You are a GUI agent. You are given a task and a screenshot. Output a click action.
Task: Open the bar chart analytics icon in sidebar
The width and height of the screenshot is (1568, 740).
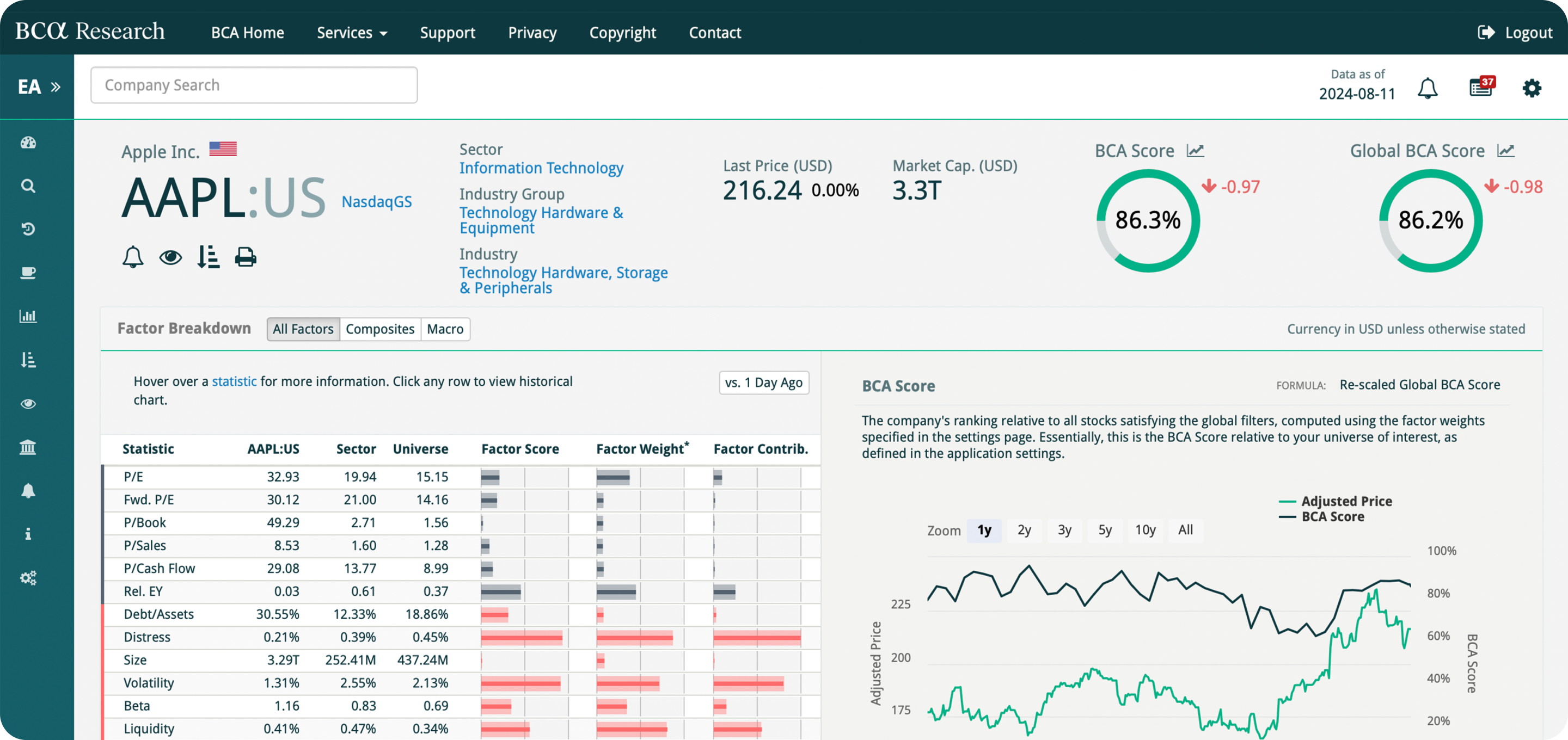click(28, 315)
